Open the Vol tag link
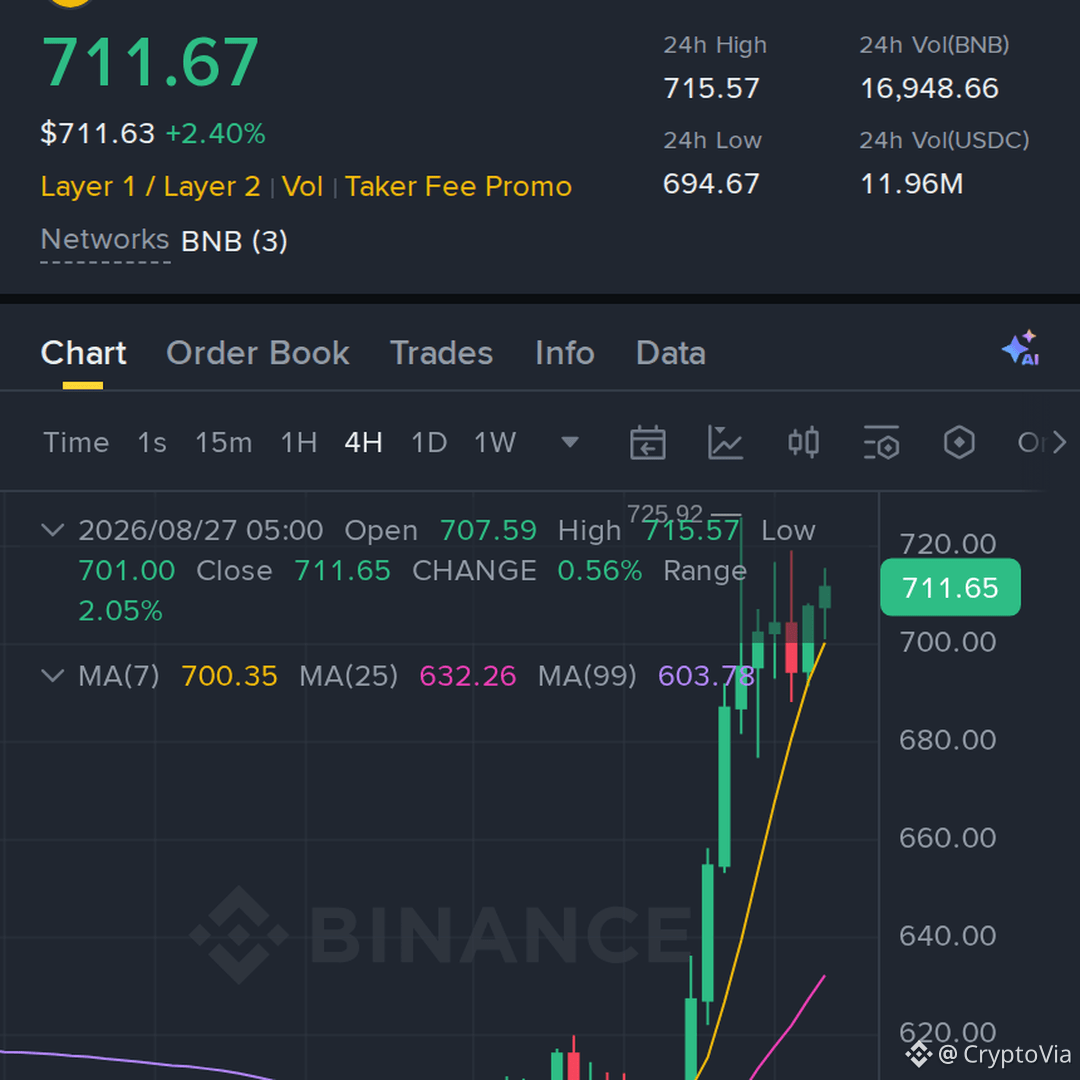The height and width of the screenshot is (1080, 1080). coord(302,186)
